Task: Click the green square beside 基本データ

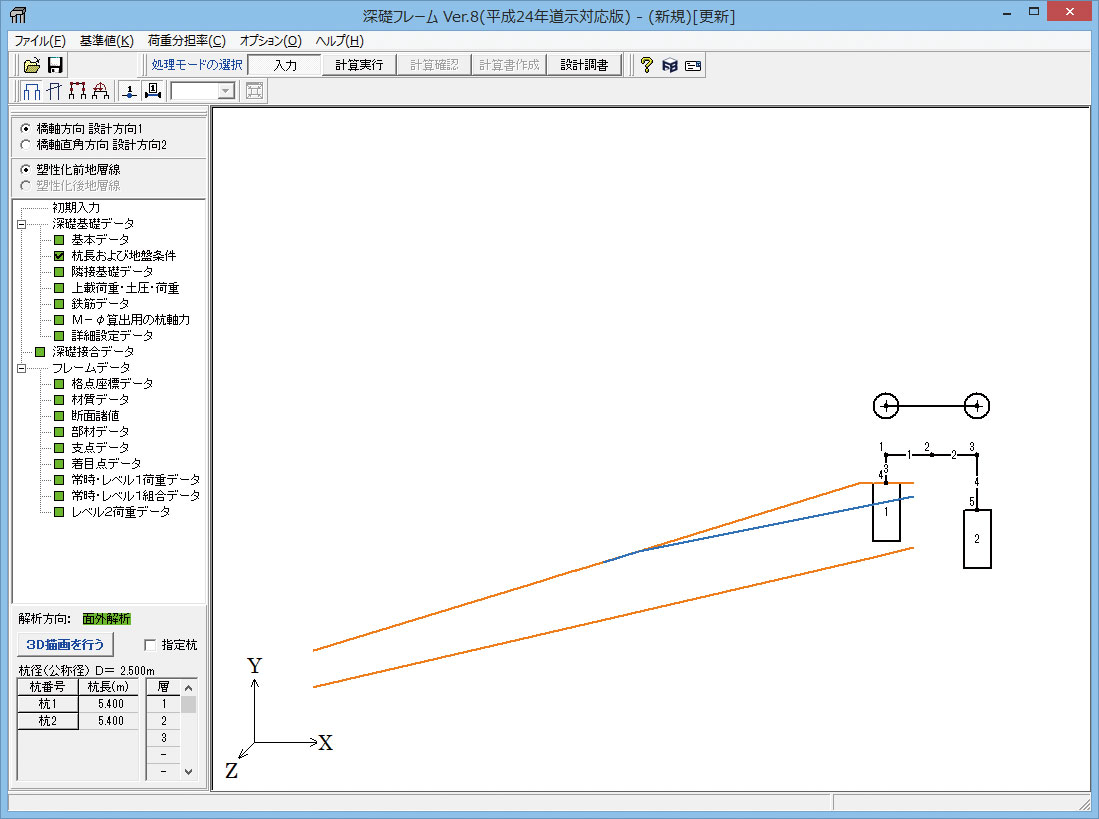Action: [x=59, y=240]
